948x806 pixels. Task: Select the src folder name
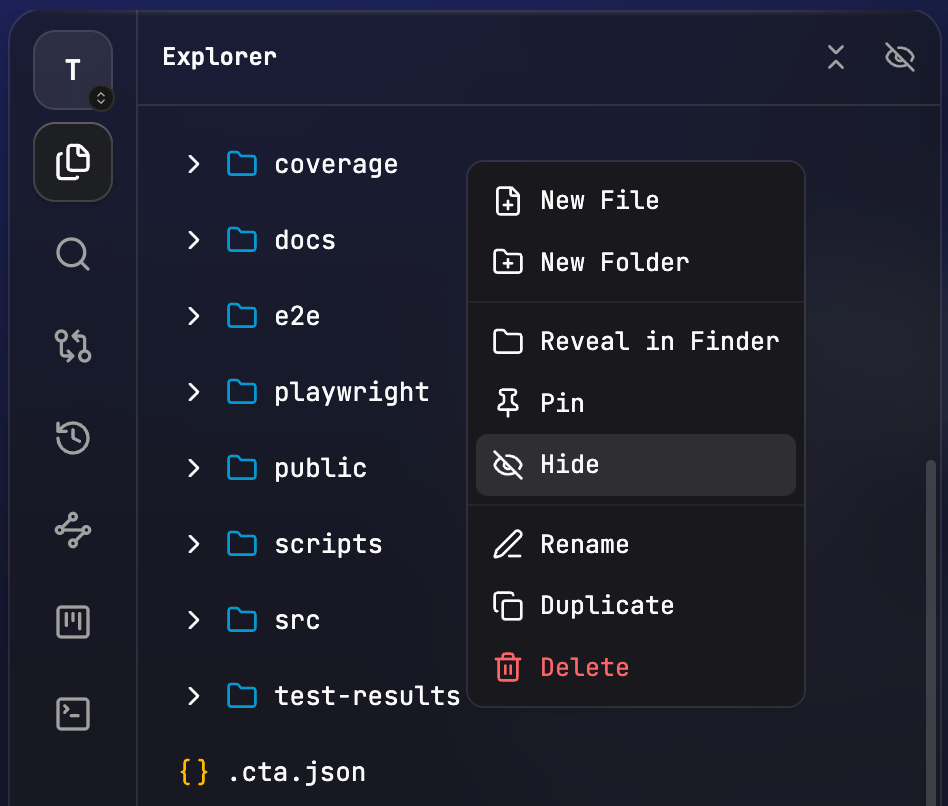coord(297,621)
